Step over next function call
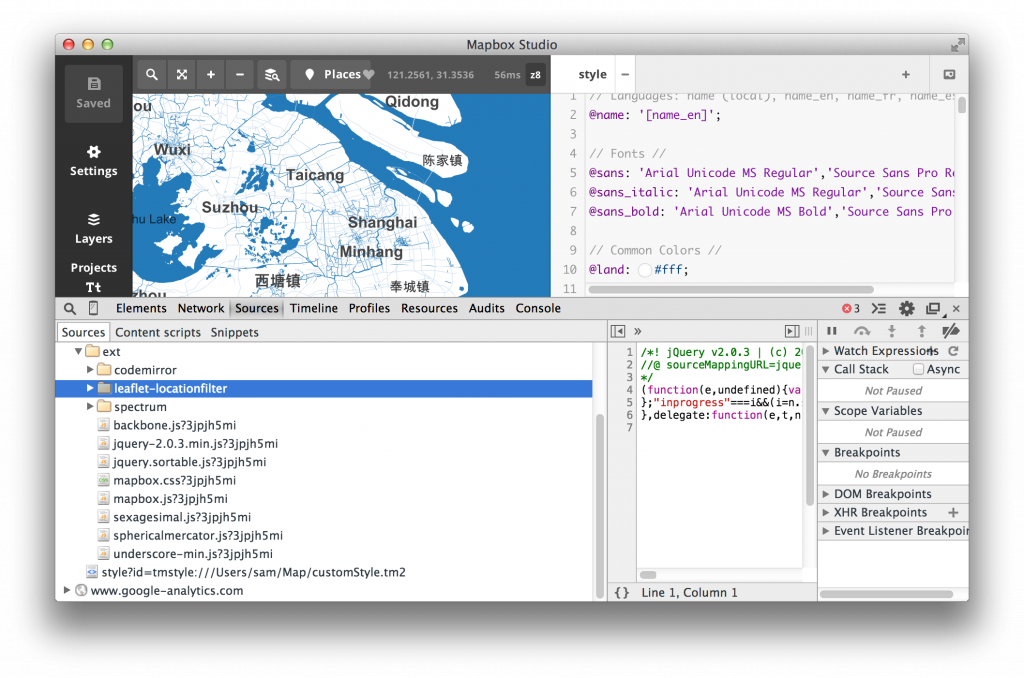The width and height of the screenshot is (1024, 678). click(862, 331)
